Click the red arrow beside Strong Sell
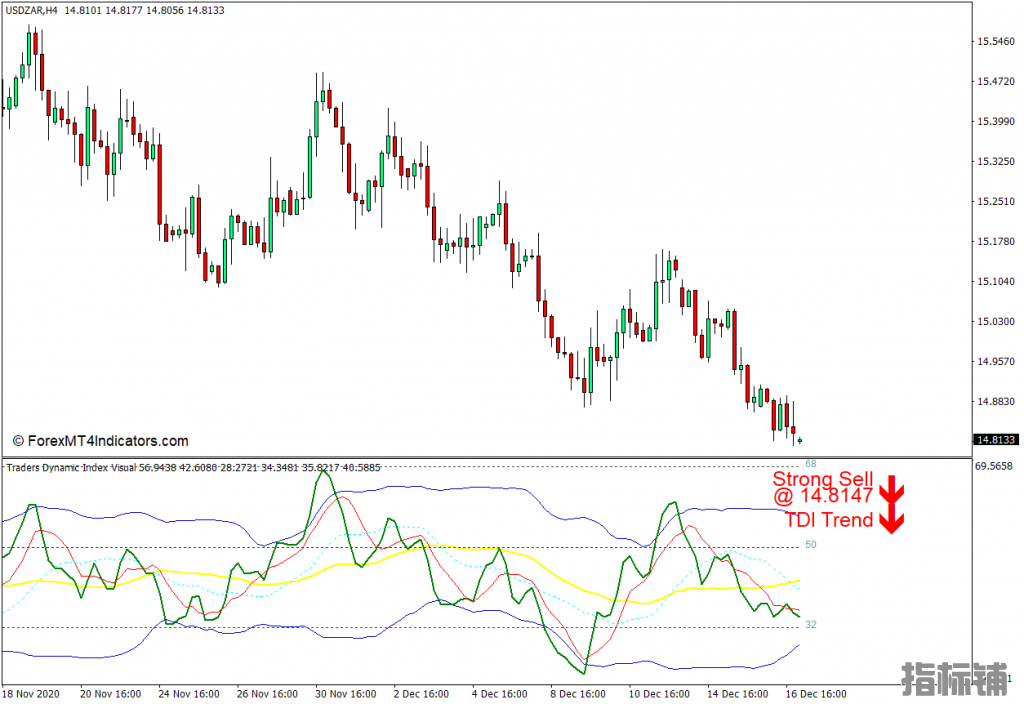1024x704 pixels. coord(891,490)
